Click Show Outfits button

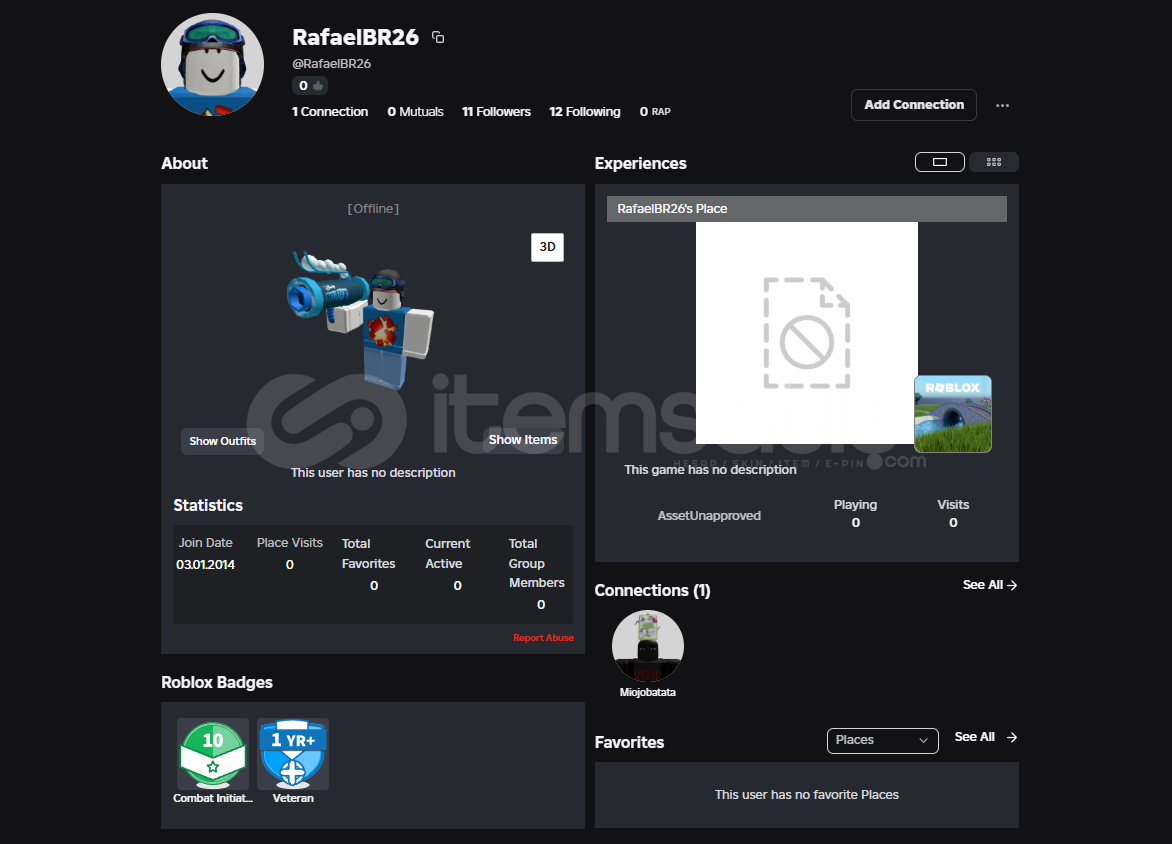(x=223, y=441)
